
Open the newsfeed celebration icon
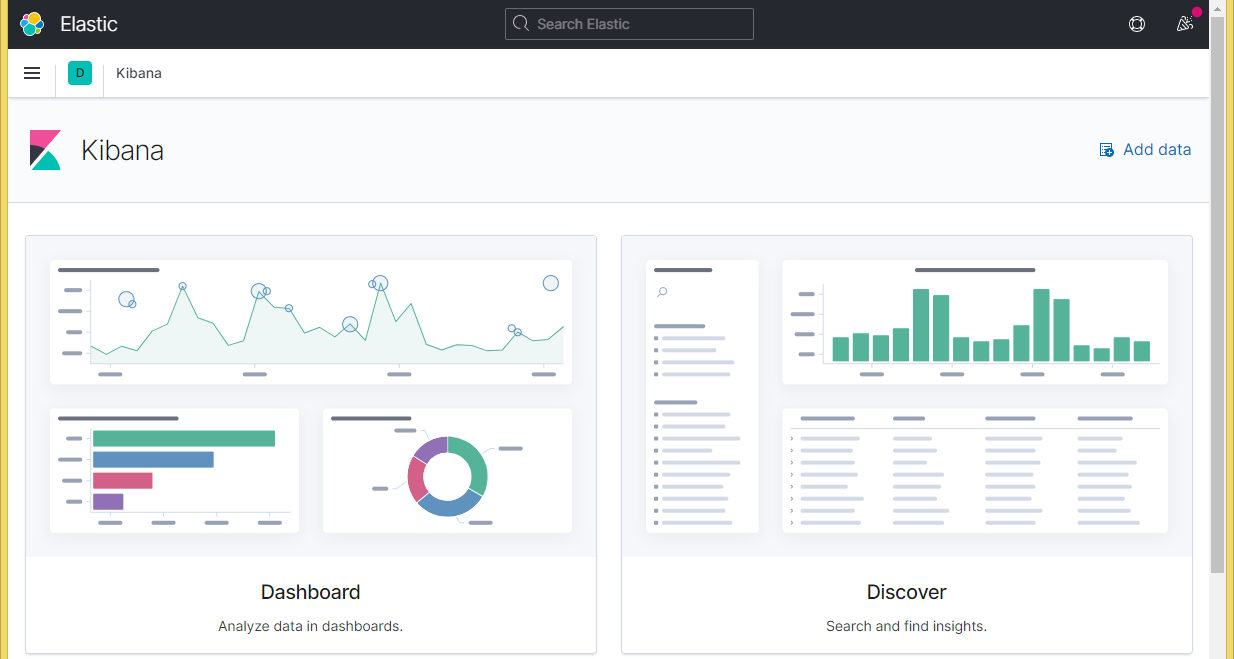[1185, 24]
